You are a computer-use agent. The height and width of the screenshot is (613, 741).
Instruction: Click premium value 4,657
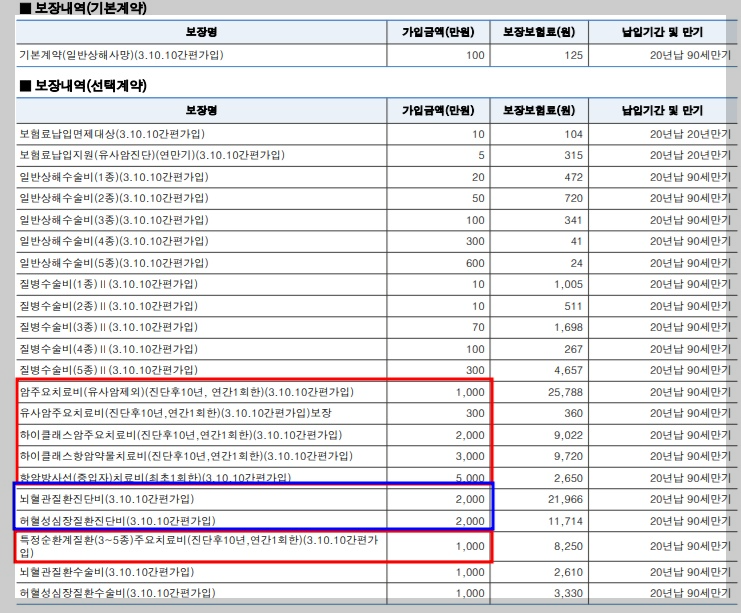point(569,371)
